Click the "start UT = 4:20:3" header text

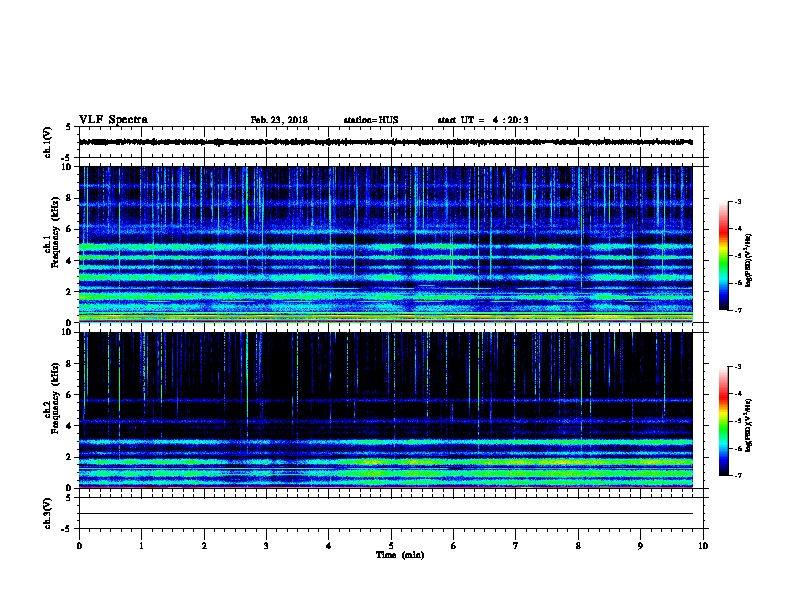tap(483, 120)
